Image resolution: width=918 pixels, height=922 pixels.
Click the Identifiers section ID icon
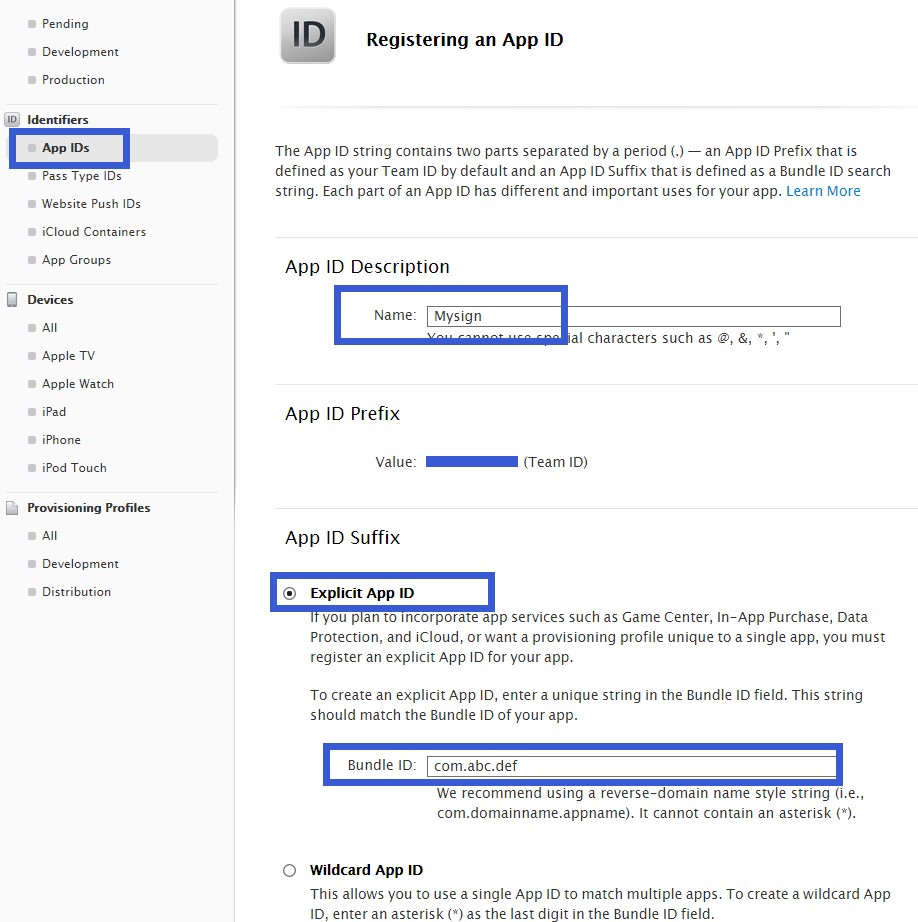point(12,120)
